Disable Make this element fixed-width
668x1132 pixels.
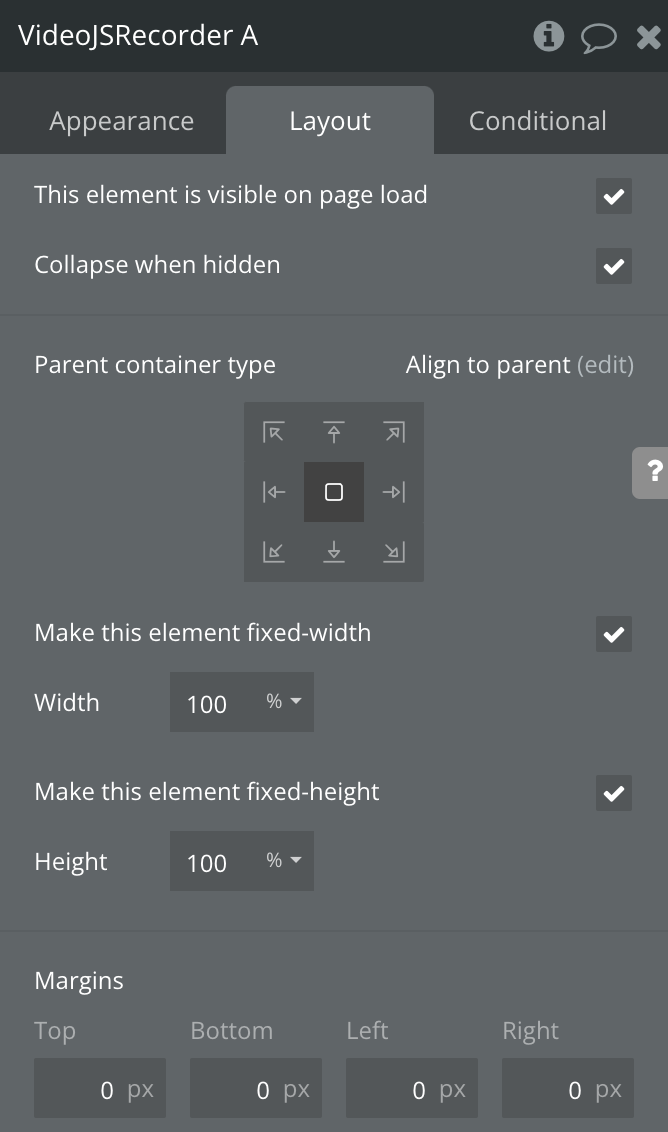pyautogui.click(x=614, y=634)
